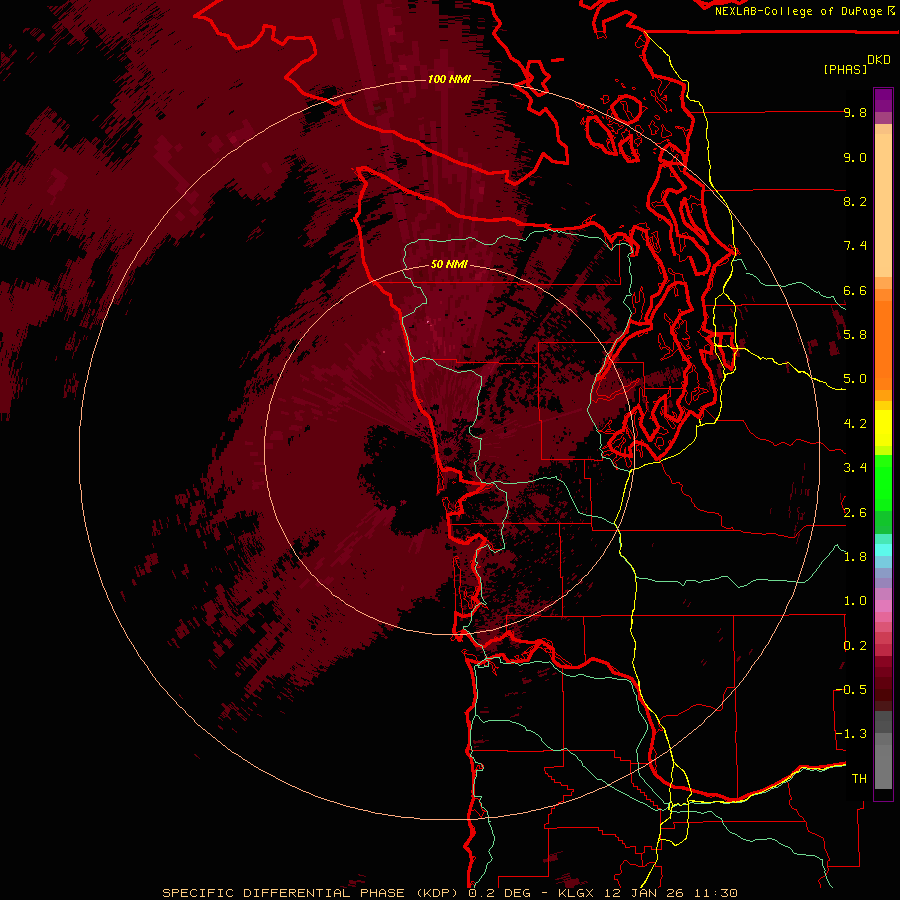The image size is (900, 900).
Task: Click the KLGX station identifier
Action: (578, 893)
